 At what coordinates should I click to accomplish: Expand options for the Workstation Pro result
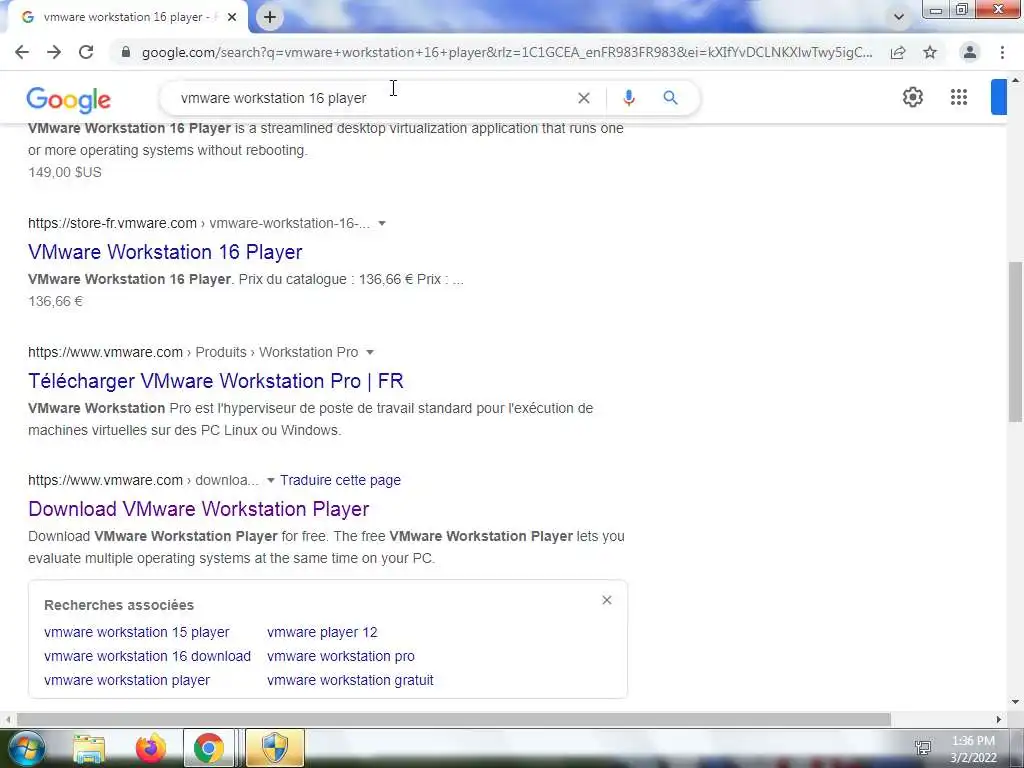[x=370, y=353]
